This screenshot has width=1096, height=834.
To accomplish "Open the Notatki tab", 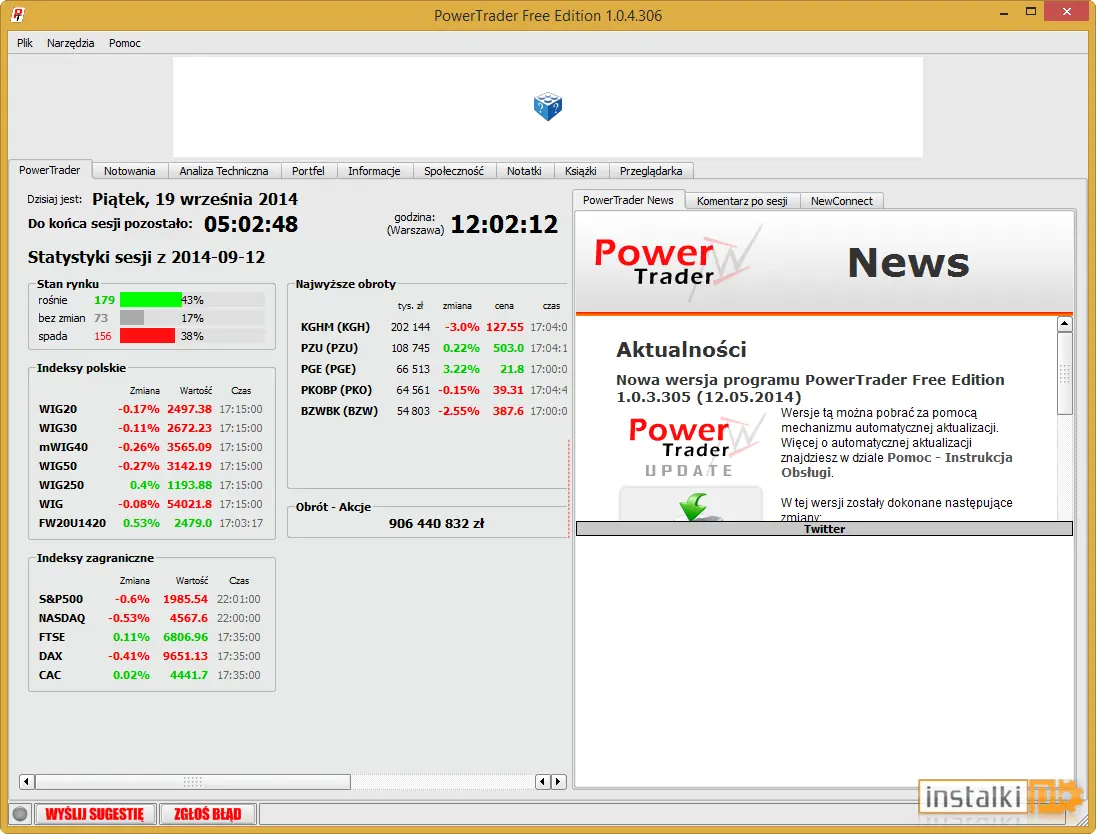I will (x=524, y=171).
